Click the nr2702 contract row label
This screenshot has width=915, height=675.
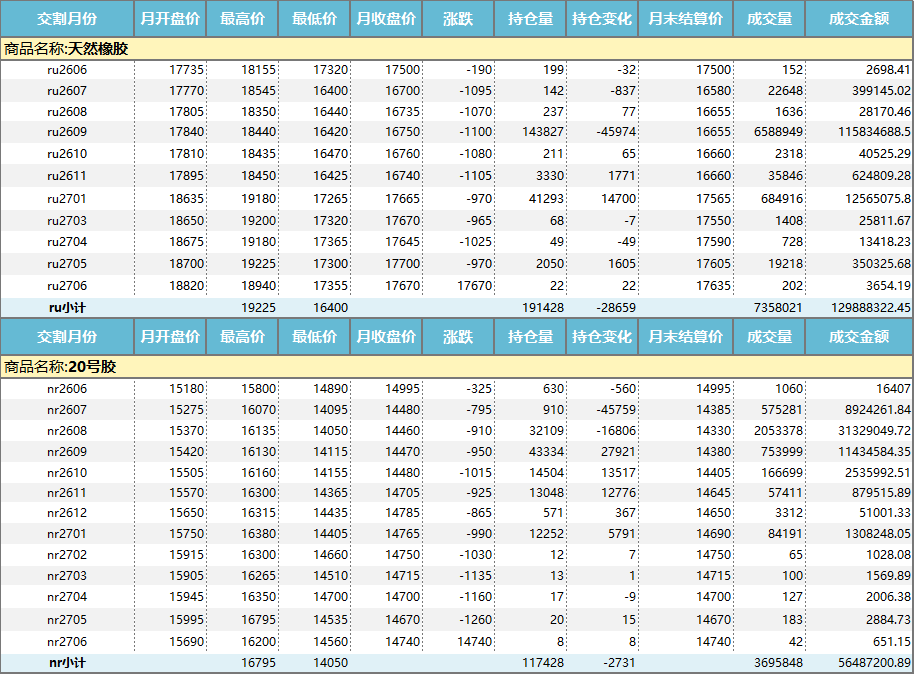tap(67, 555)
